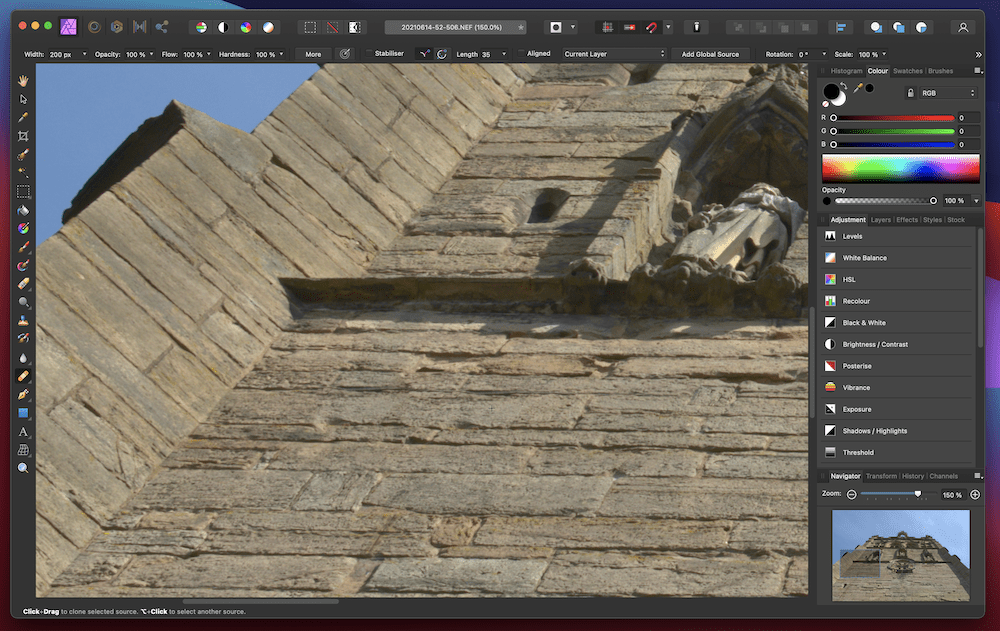This screenshot has width=1000, height=631.
Task: Select the Move tool
Action: click(22, 98)
